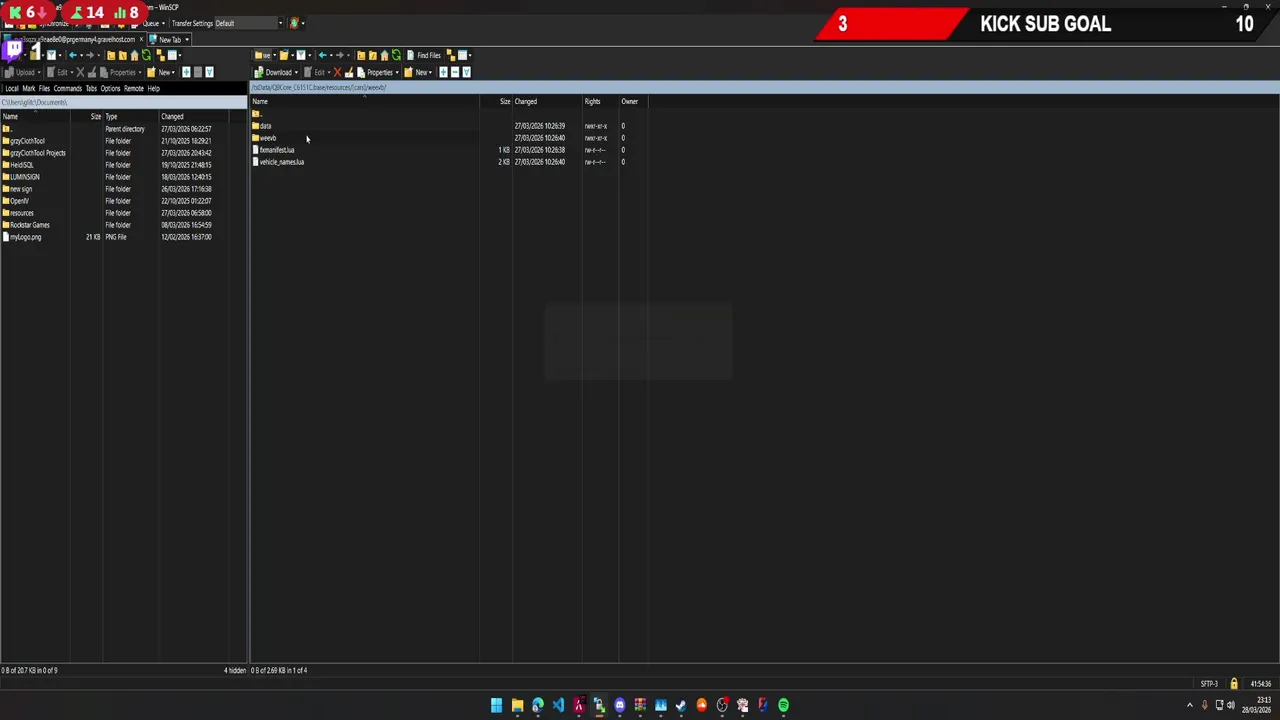This screenshot has height=720, width=1280.
Task: Open the New Tab dropdown arrow
Action: [186, 39]
